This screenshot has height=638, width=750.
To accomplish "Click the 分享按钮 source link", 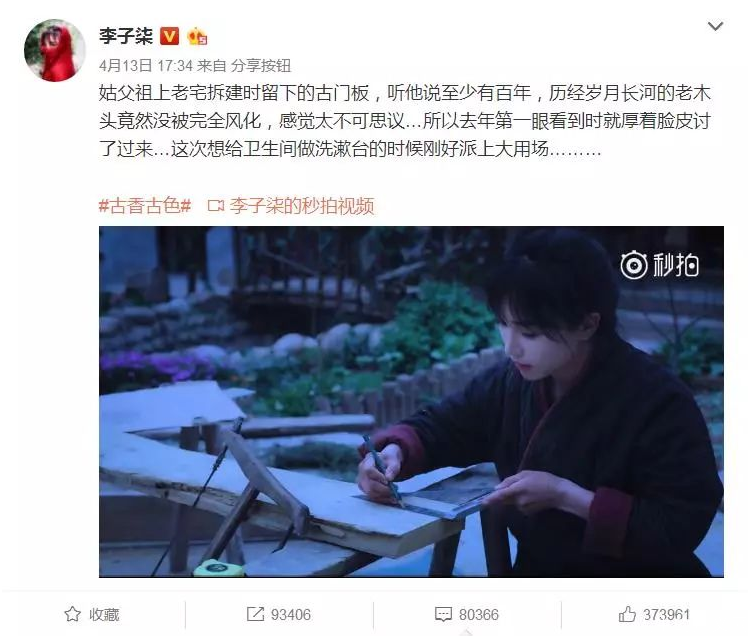I will pos(261,66).
